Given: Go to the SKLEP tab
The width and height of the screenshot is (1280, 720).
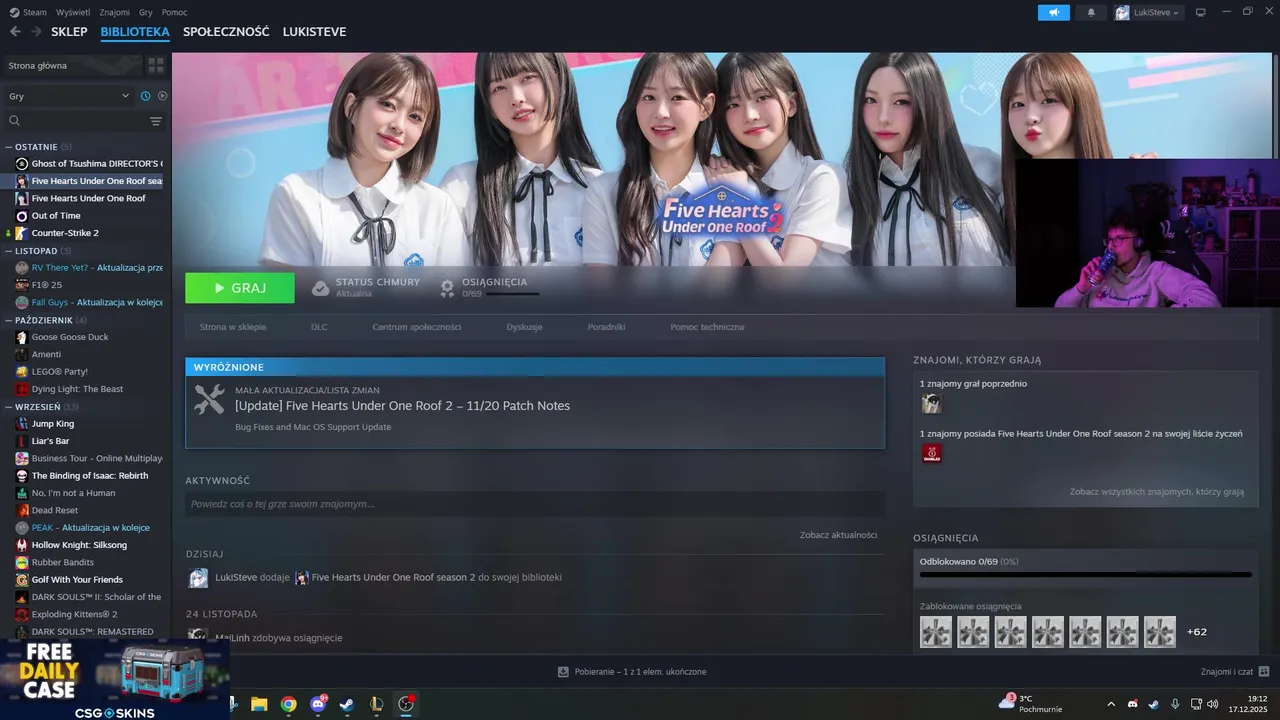Looking at the screenshot, I should point(69,32).
